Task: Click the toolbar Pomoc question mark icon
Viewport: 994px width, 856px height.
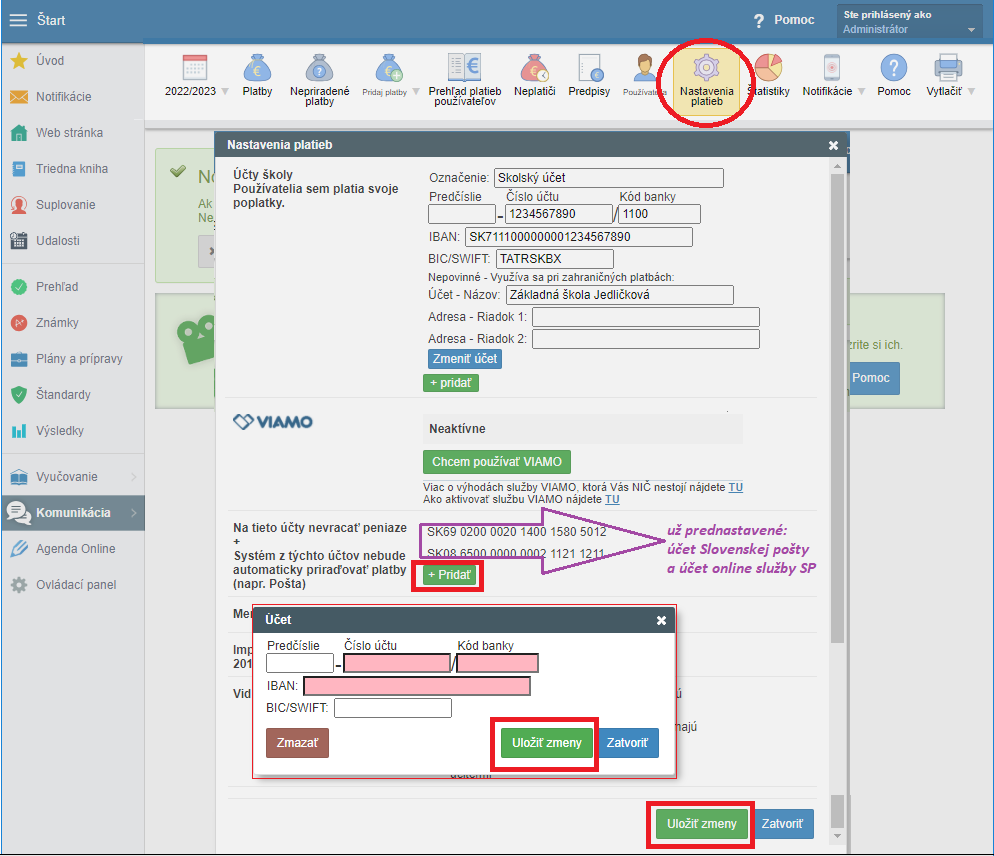Action: 894,68
